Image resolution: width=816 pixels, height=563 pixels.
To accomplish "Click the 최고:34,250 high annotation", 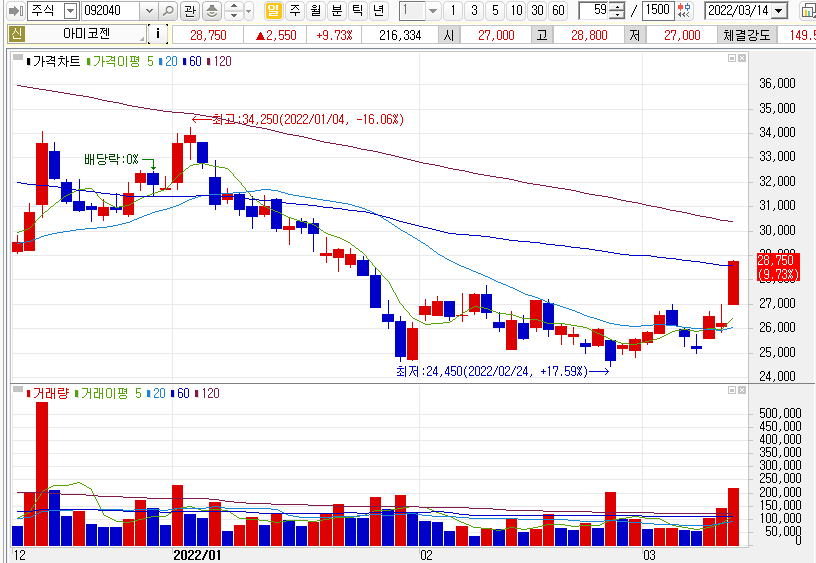I will coord(308,120).
